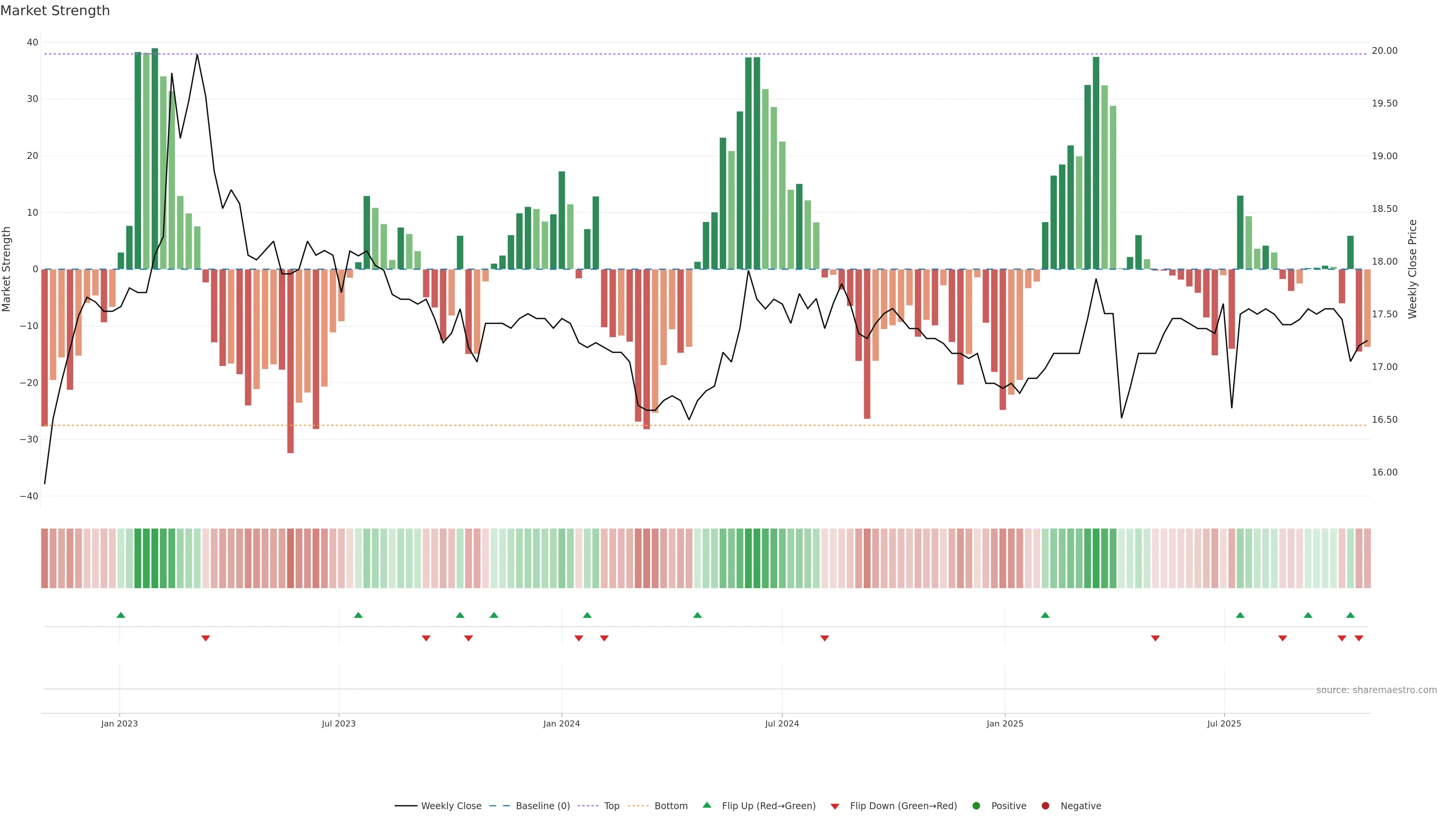The image size is (1456, 819).
Task: Click the Jan 2025 x-axis label
Action: [1004, 723]
